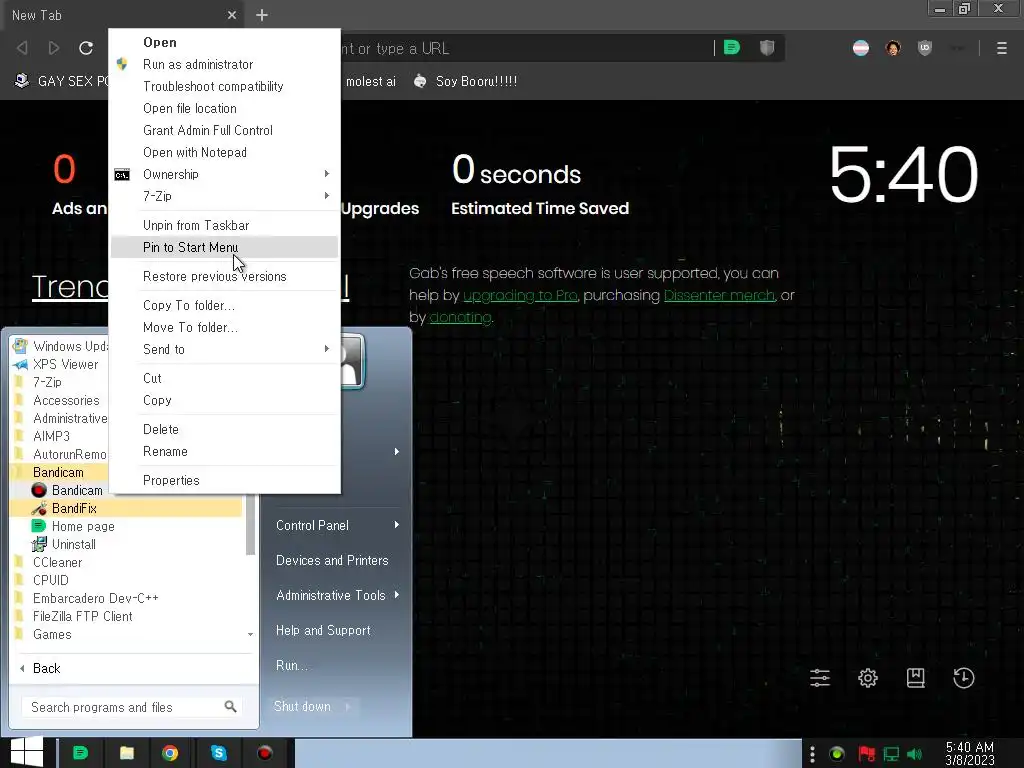This screenshot has width=1024, height=768.
Task: Open the Soy Booru!!!!! bookmark
Action: coord(465,81)
